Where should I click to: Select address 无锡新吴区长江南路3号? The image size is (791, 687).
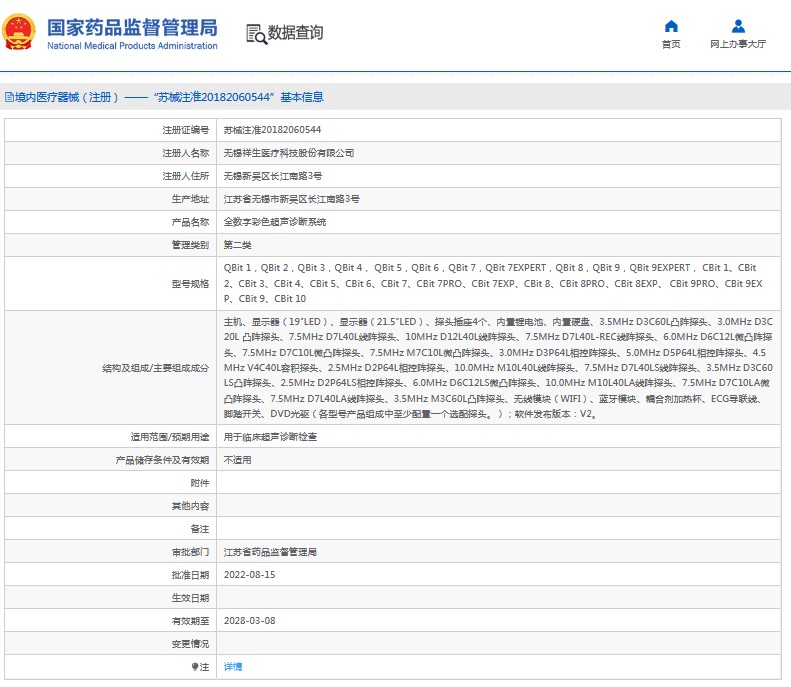pyautogui.click(x=273, y=176)
